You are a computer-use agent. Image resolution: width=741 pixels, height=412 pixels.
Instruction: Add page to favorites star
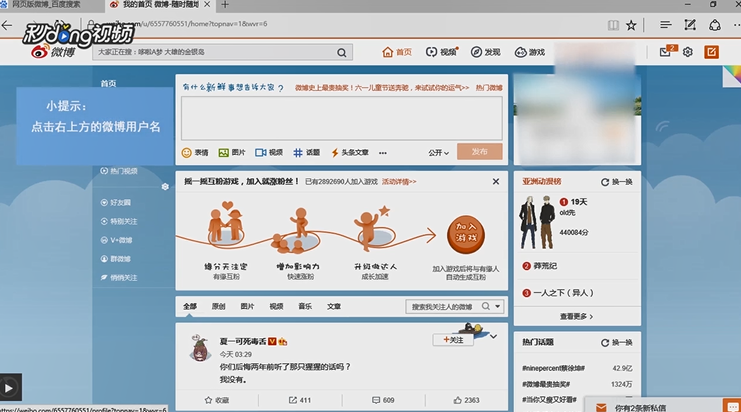631,25
